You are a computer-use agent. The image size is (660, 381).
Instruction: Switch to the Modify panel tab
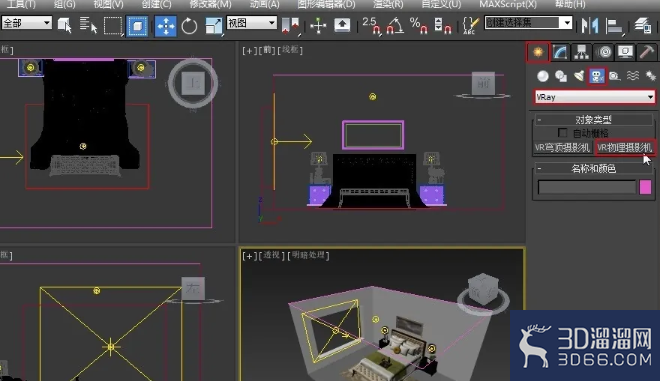pyautogui.click(x=560, y=52)
